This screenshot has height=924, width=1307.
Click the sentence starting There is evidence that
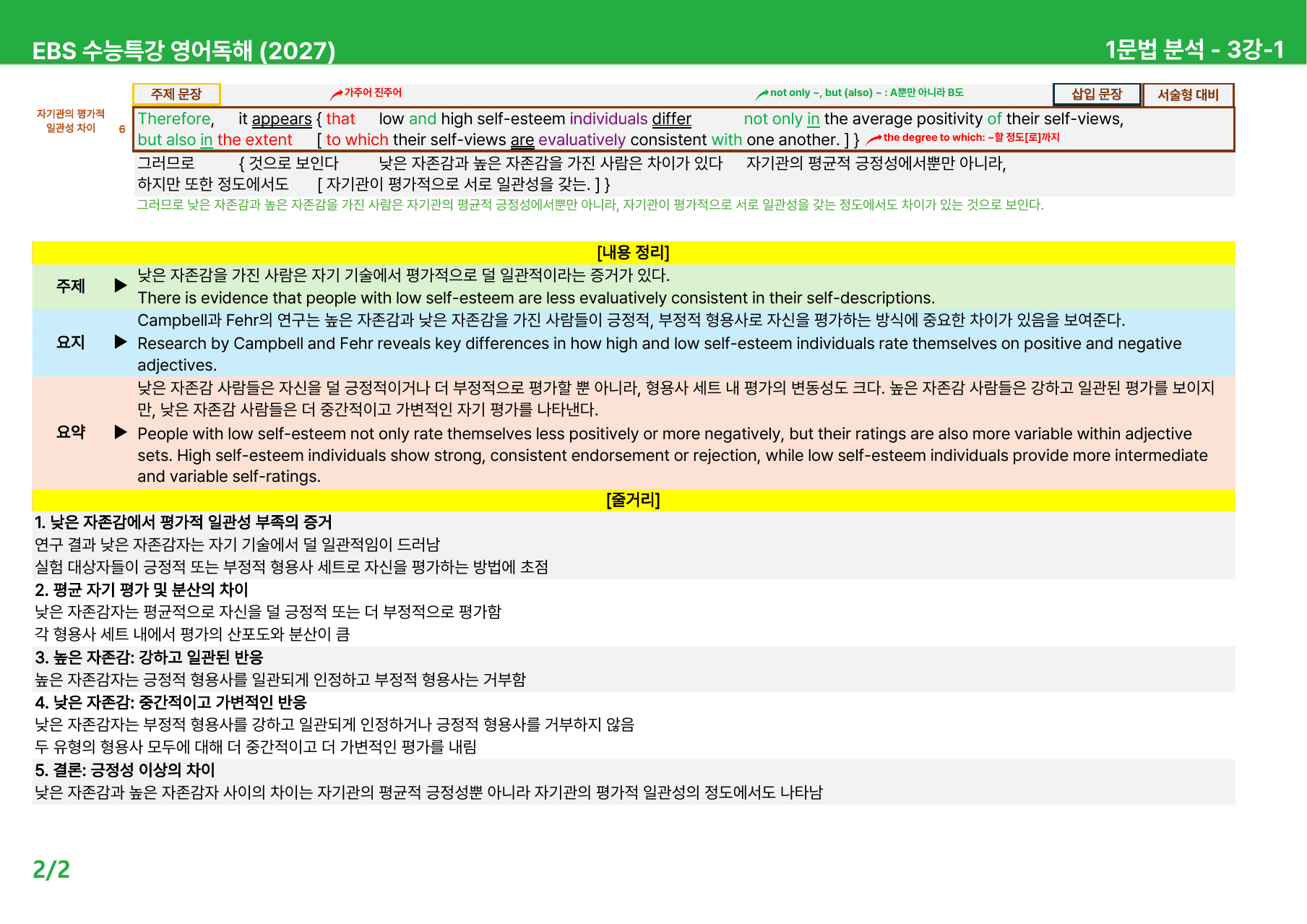coord(536,298)
